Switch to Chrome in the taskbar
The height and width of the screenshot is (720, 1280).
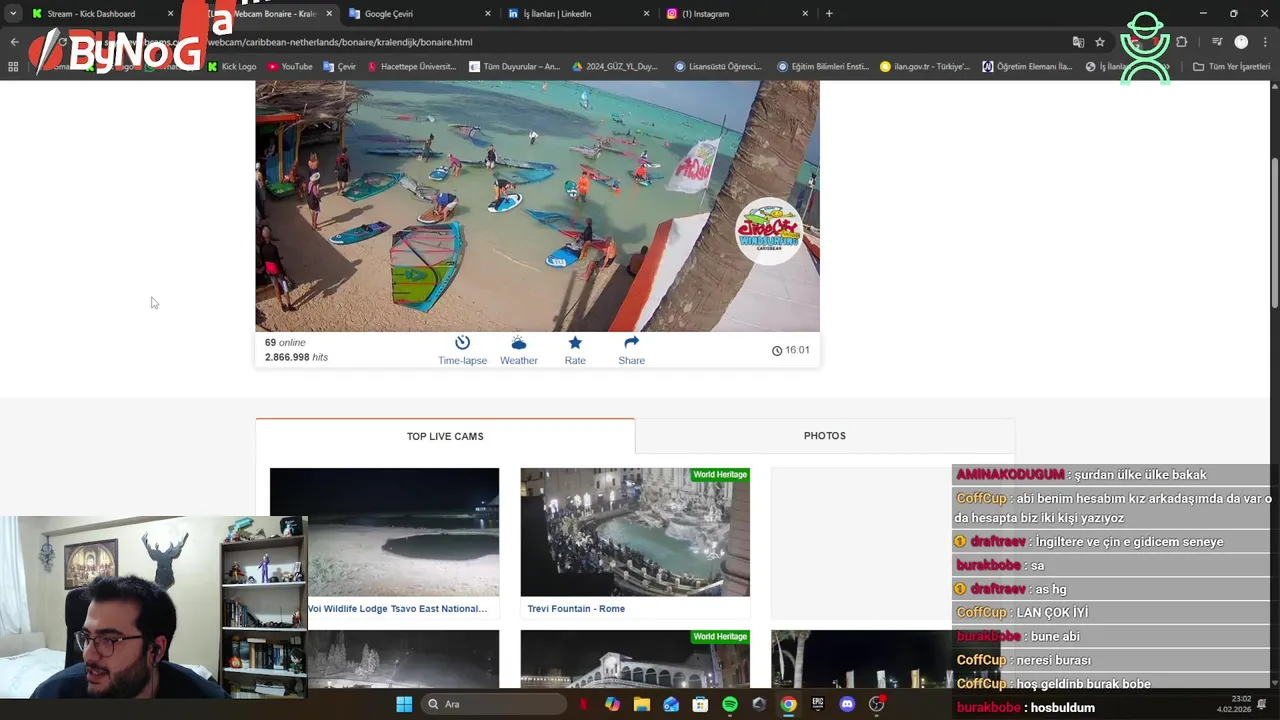(789, 704)
